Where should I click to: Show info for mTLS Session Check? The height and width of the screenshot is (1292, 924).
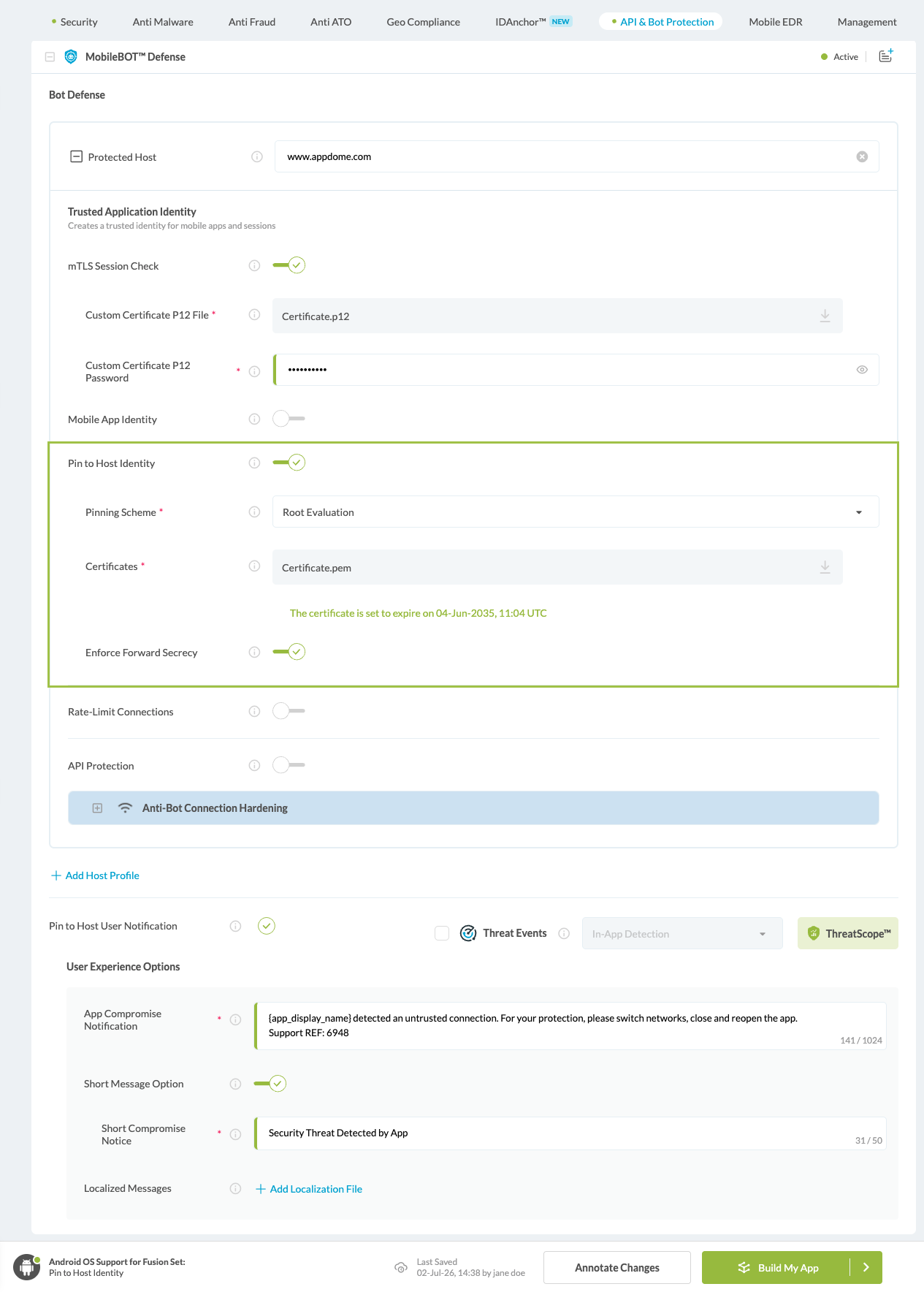pos(254,266)
